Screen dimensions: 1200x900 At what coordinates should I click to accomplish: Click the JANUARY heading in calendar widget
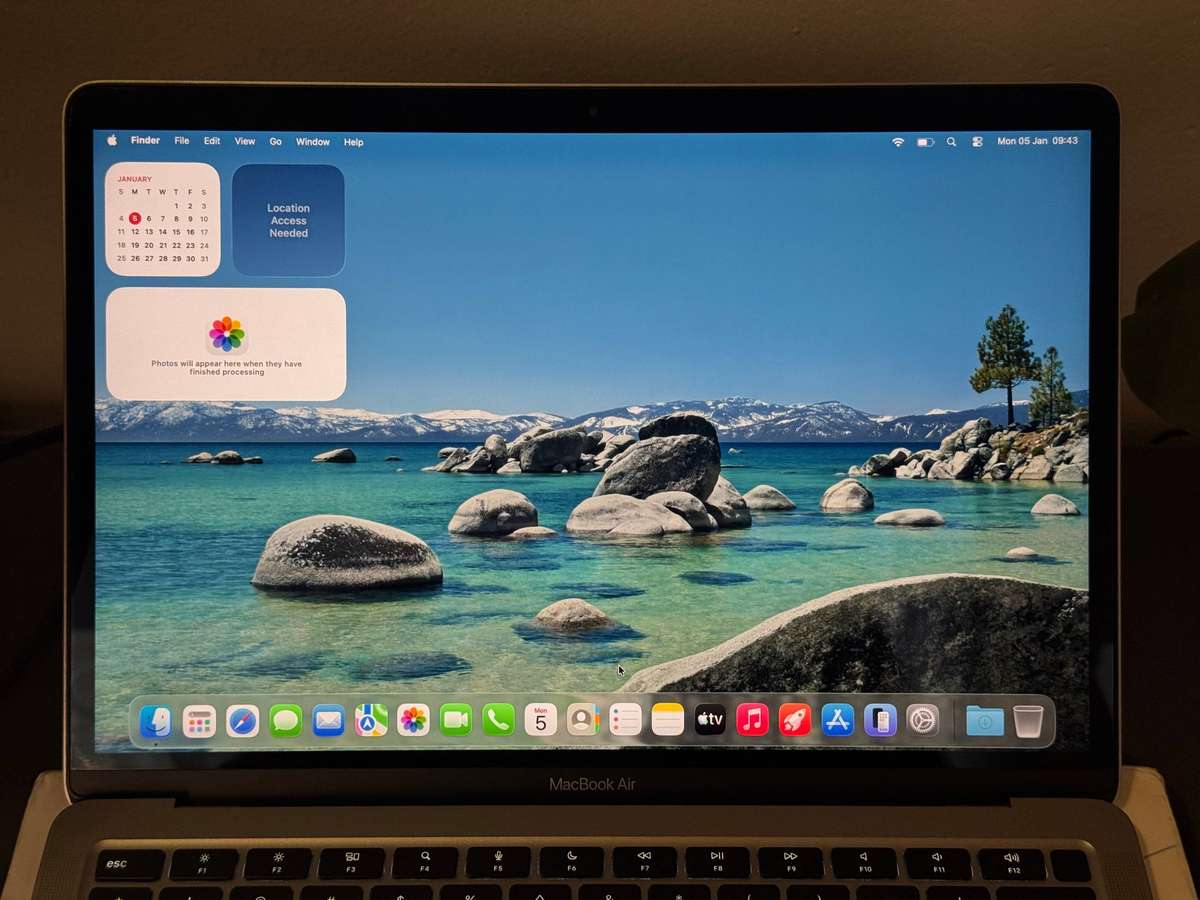coord(135,179)
